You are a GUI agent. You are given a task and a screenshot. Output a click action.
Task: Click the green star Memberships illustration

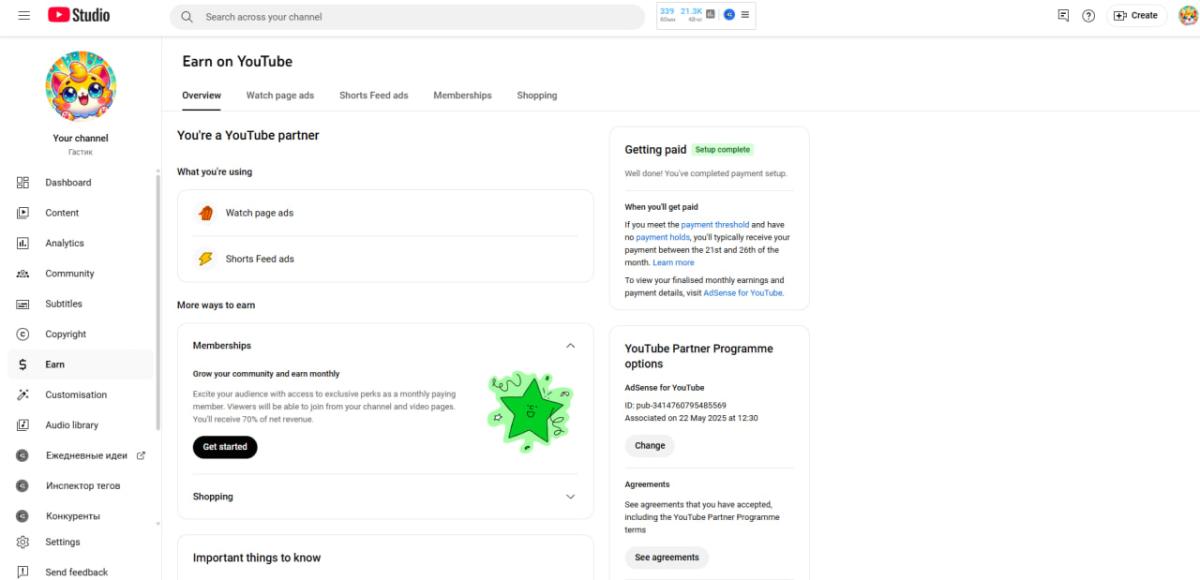click(529, 411)
